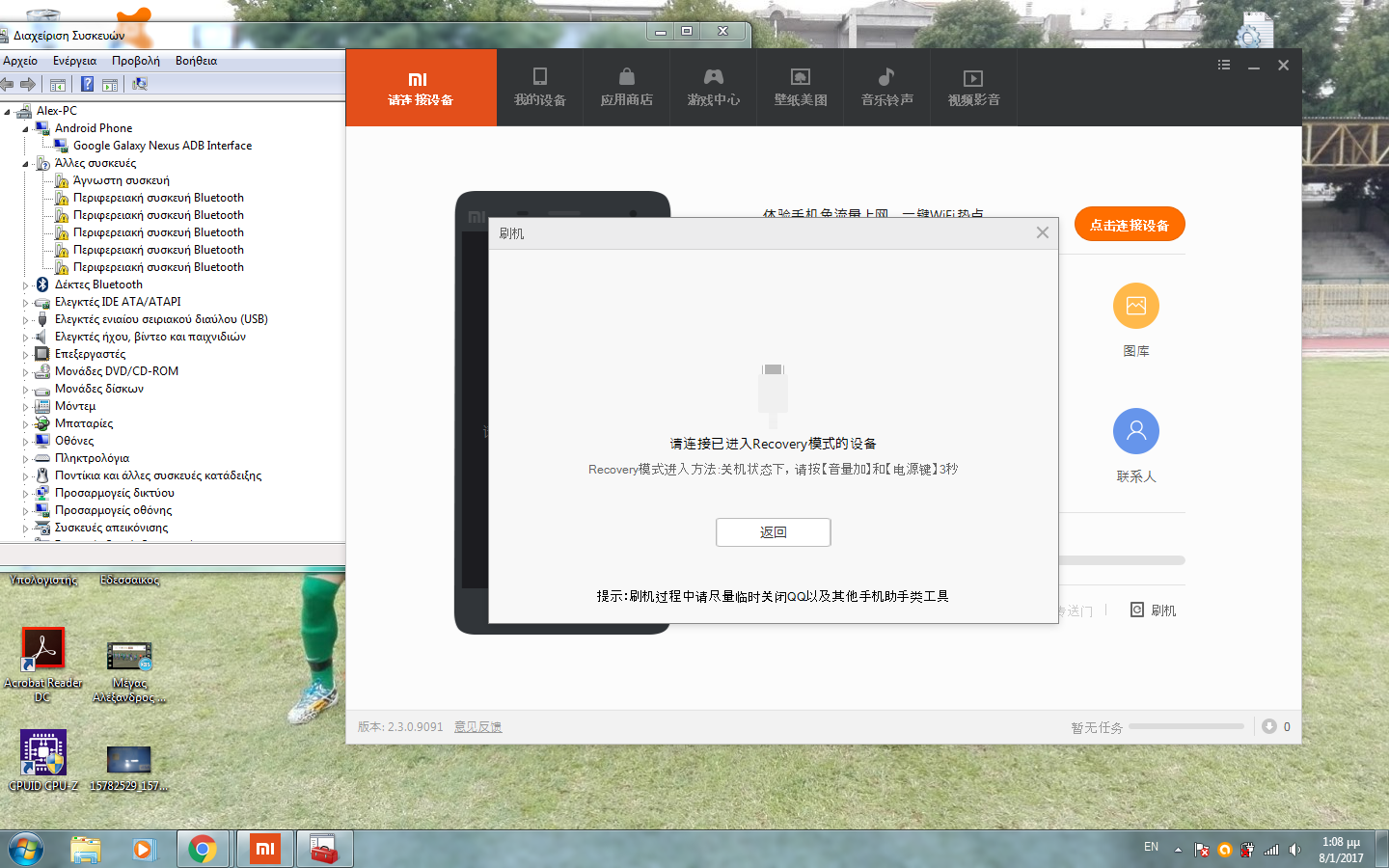Expand the Δέκτες Bluetooth tree node
Image resolution: width=1389 pixels, height=868 pixels.
[26, 285]
